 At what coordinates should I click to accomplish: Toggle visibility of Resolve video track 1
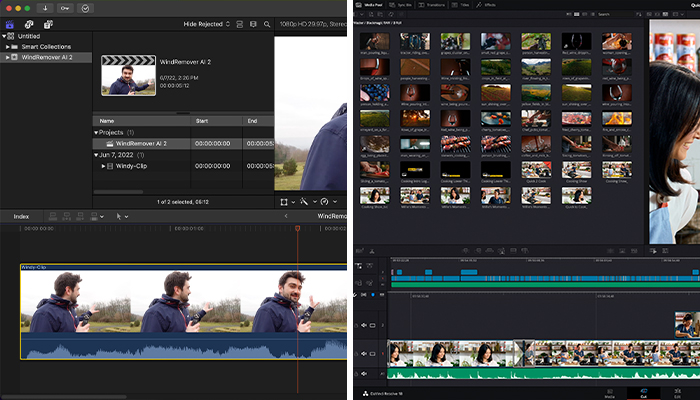[372, 354]
